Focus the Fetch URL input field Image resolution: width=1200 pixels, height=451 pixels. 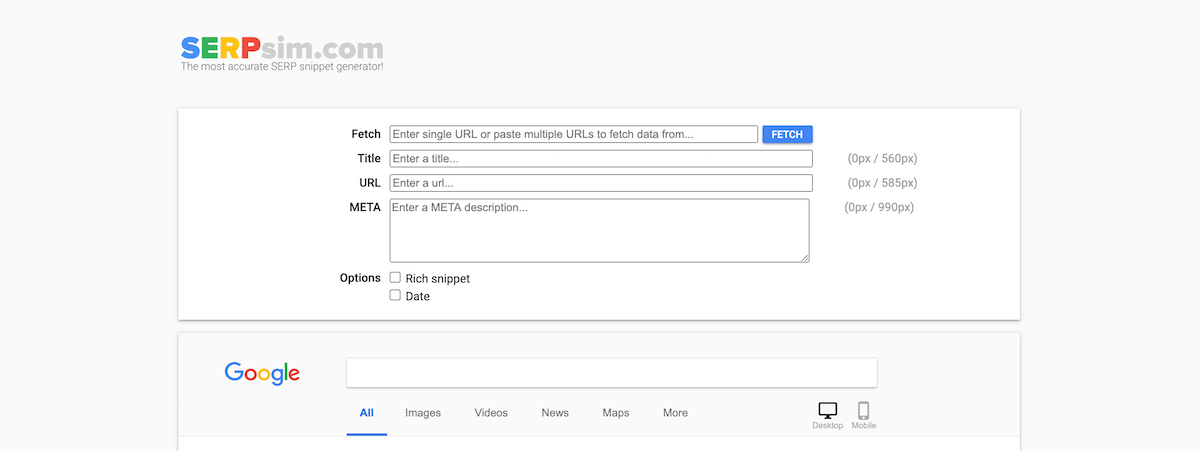click(x=573, y=134)
